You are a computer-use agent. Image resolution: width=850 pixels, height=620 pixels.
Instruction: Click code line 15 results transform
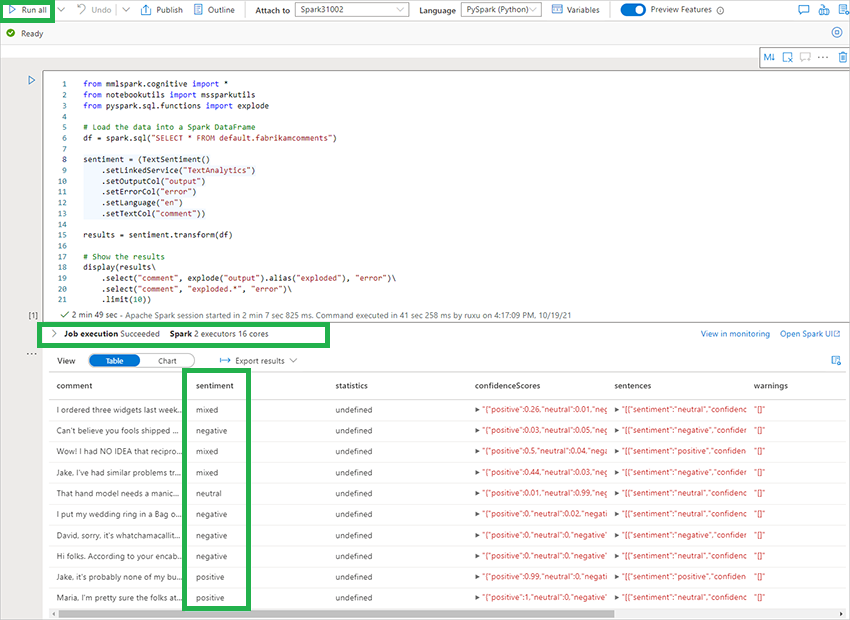(x=158, y=235)
